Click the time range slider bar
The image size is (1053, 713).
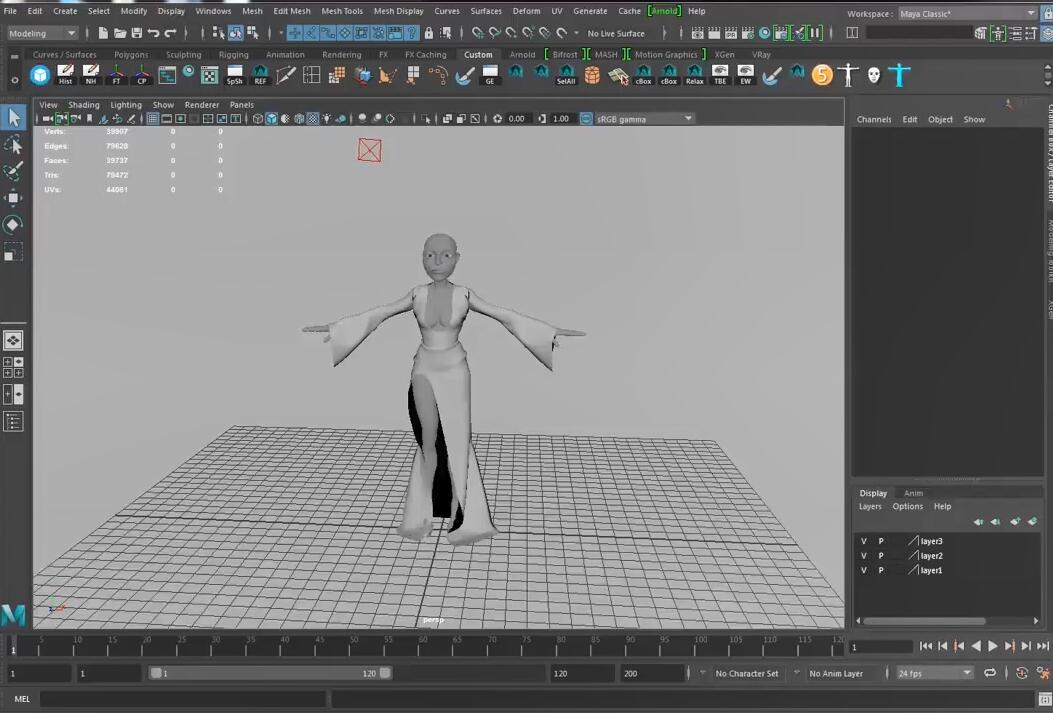[271, 673]
